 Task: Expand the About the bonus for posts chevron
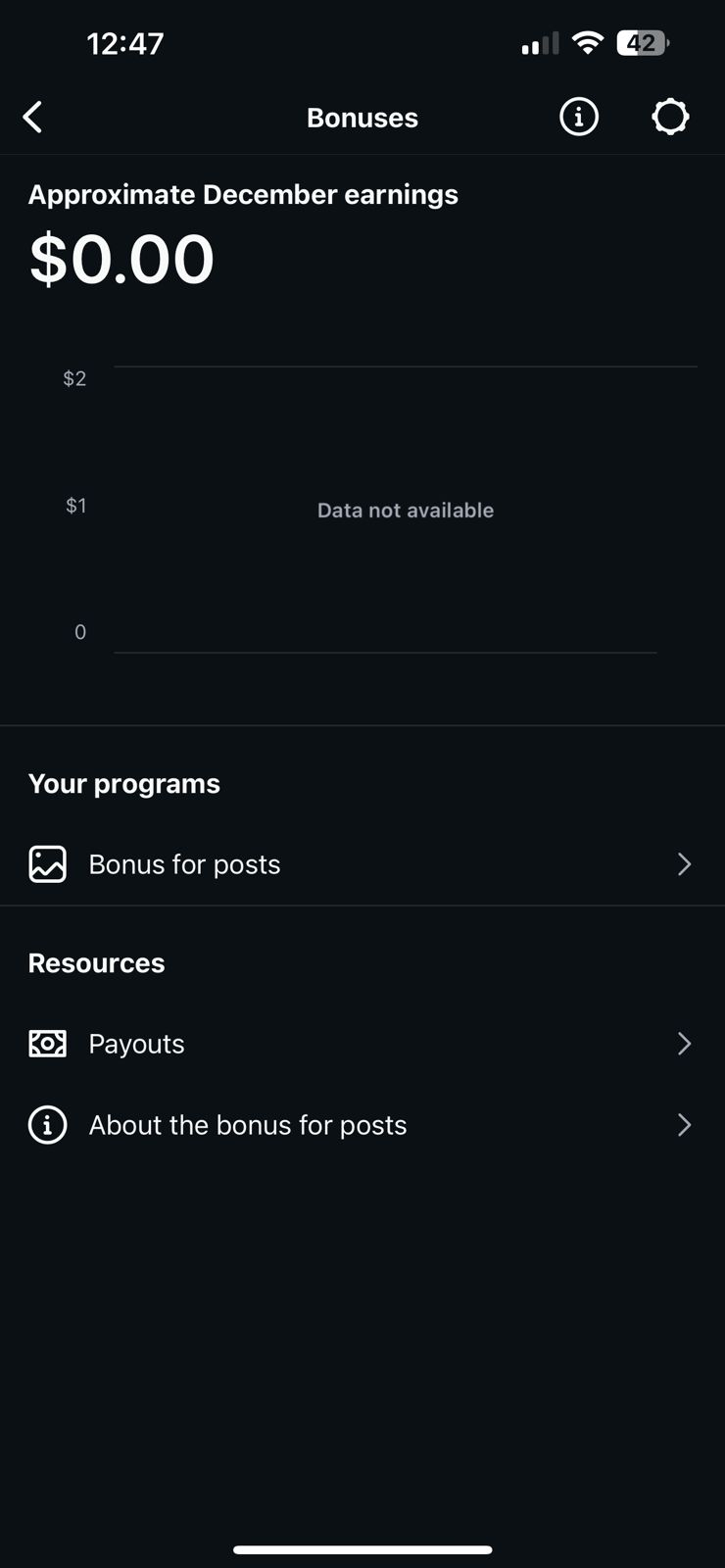[x=684, y=1125]
